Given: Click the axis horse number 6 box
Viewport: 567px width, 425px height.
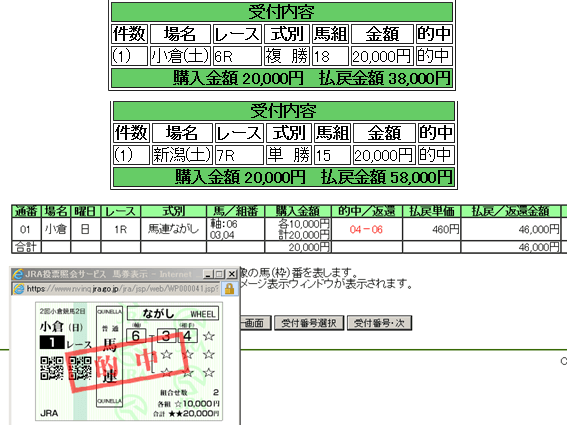Looking at the screenshot, I should pyautogui.click(x=136, y=336).
